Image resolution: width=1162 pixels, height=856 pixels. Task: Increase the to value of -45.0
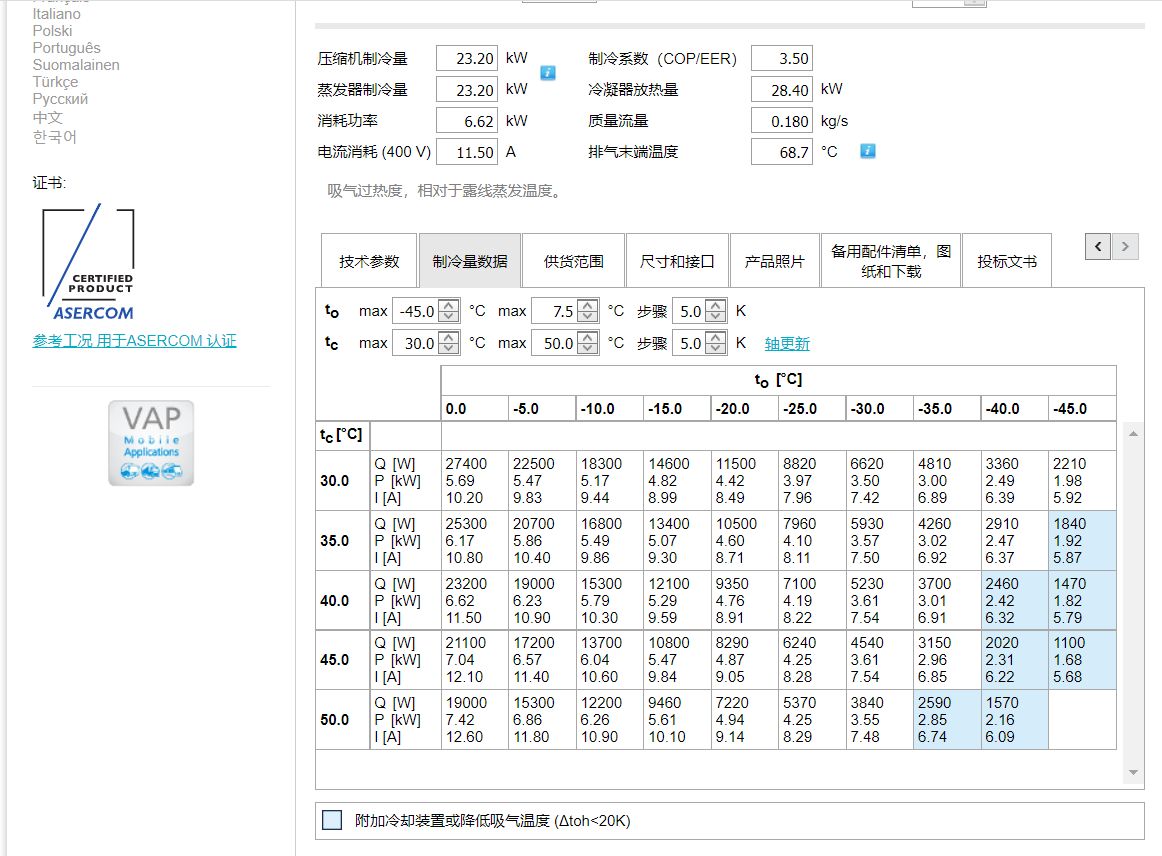click(x=448, y=305)
